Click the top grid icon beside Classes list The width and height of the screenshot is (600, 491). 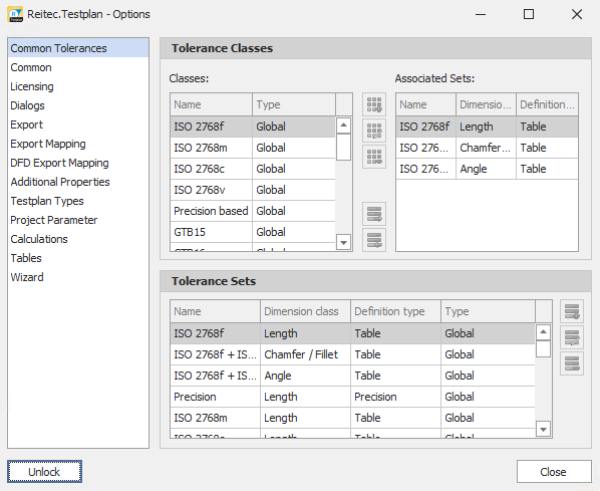tap(375, 105)
